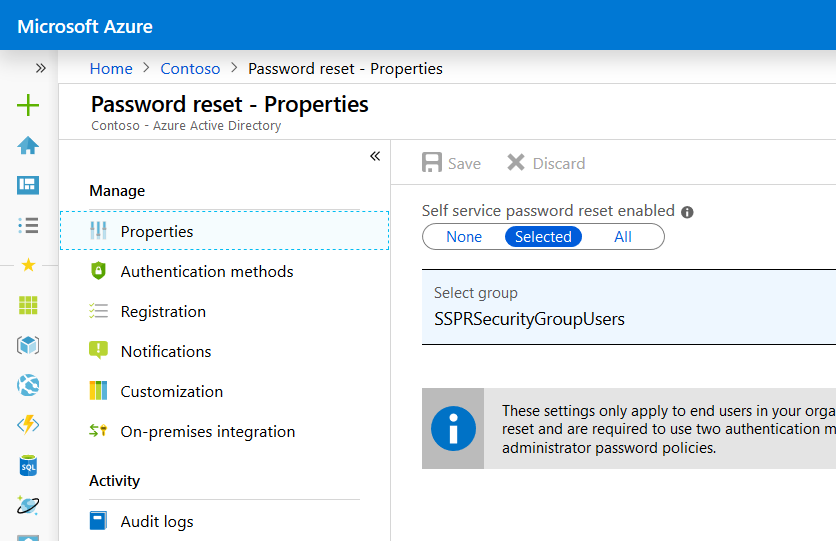Image resolution: width=836 pixels, height=541 pixels.
Task: Click the green Create a resource plus icon
Action: 28,105
